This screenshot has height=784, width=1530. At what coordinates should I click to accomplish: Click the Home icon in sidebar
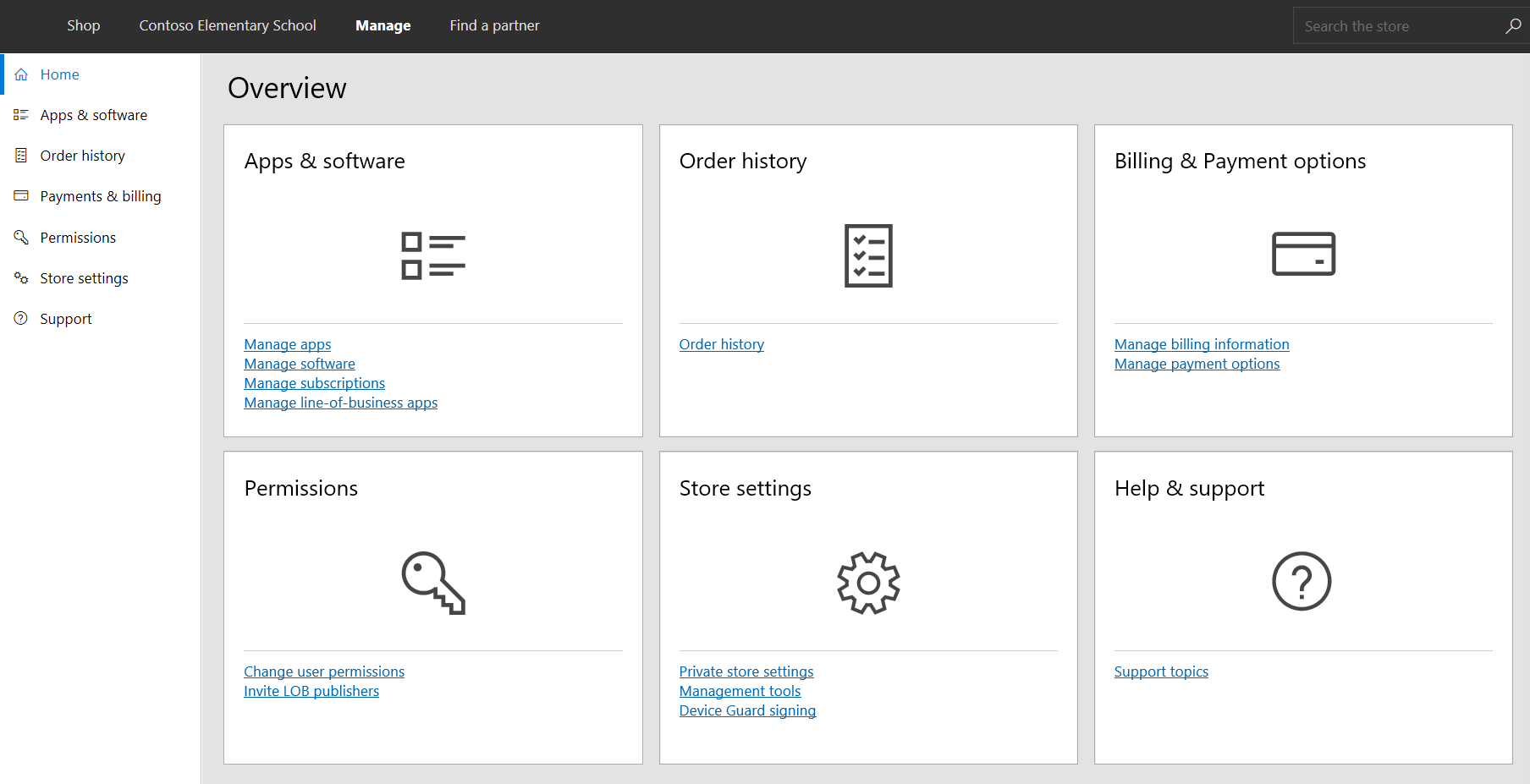point(21,74)
